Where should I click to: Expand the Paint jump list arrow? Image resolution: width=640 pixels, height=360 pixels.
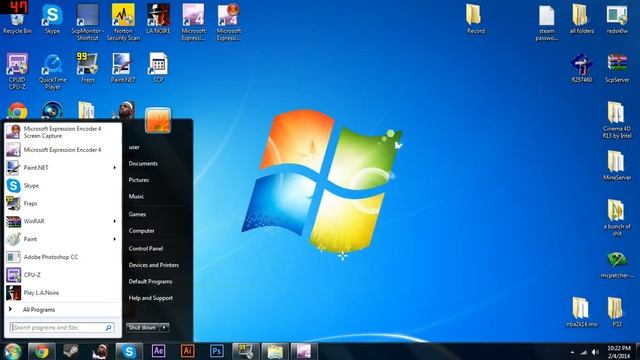point(115,239)
